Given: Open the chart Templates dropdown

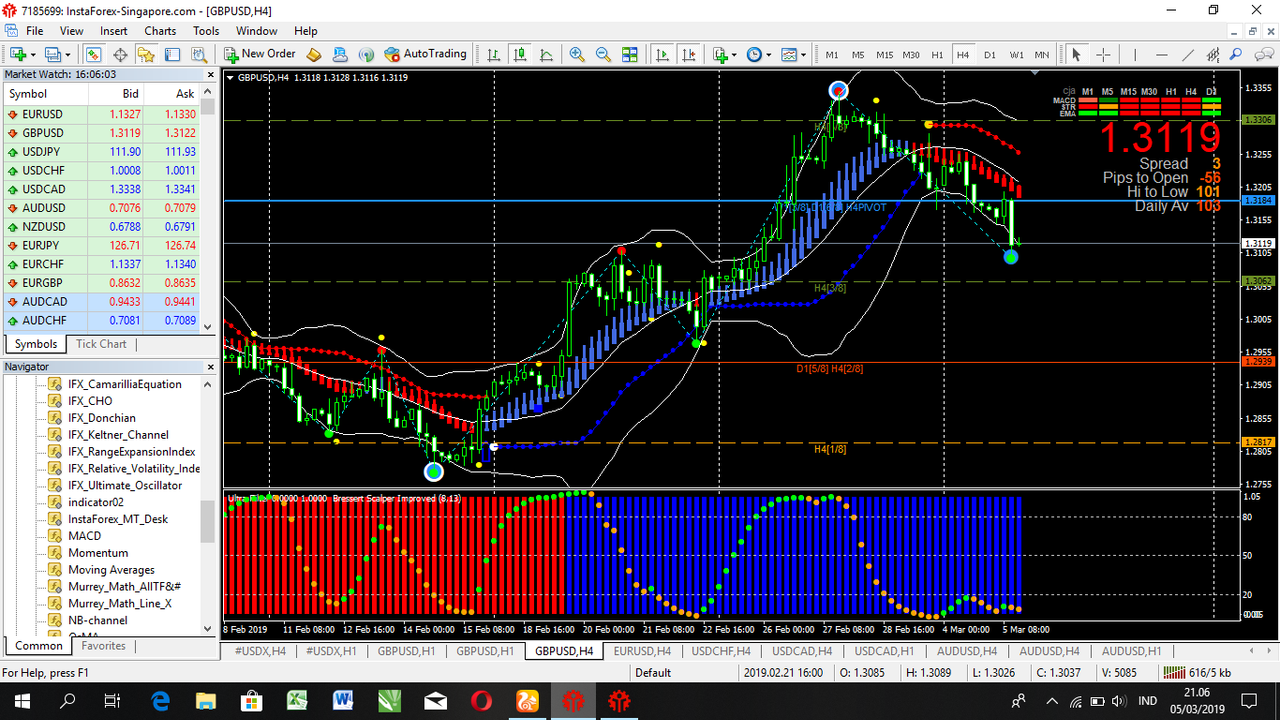Looking at the screenshot, I should pyautogui.click(x=804, y=54).
